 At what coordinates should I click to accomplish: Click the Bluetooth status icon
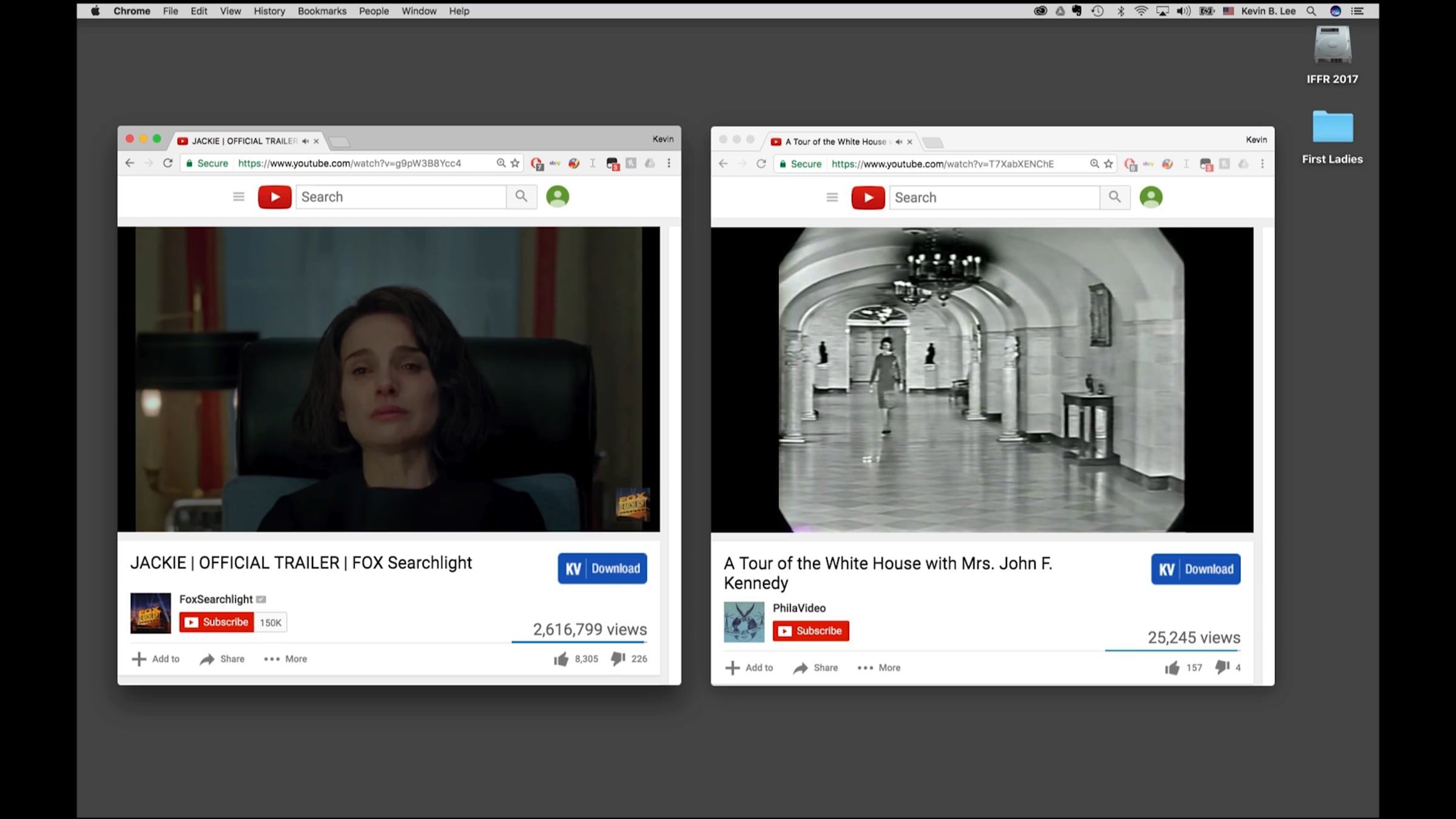[1121, 11]
